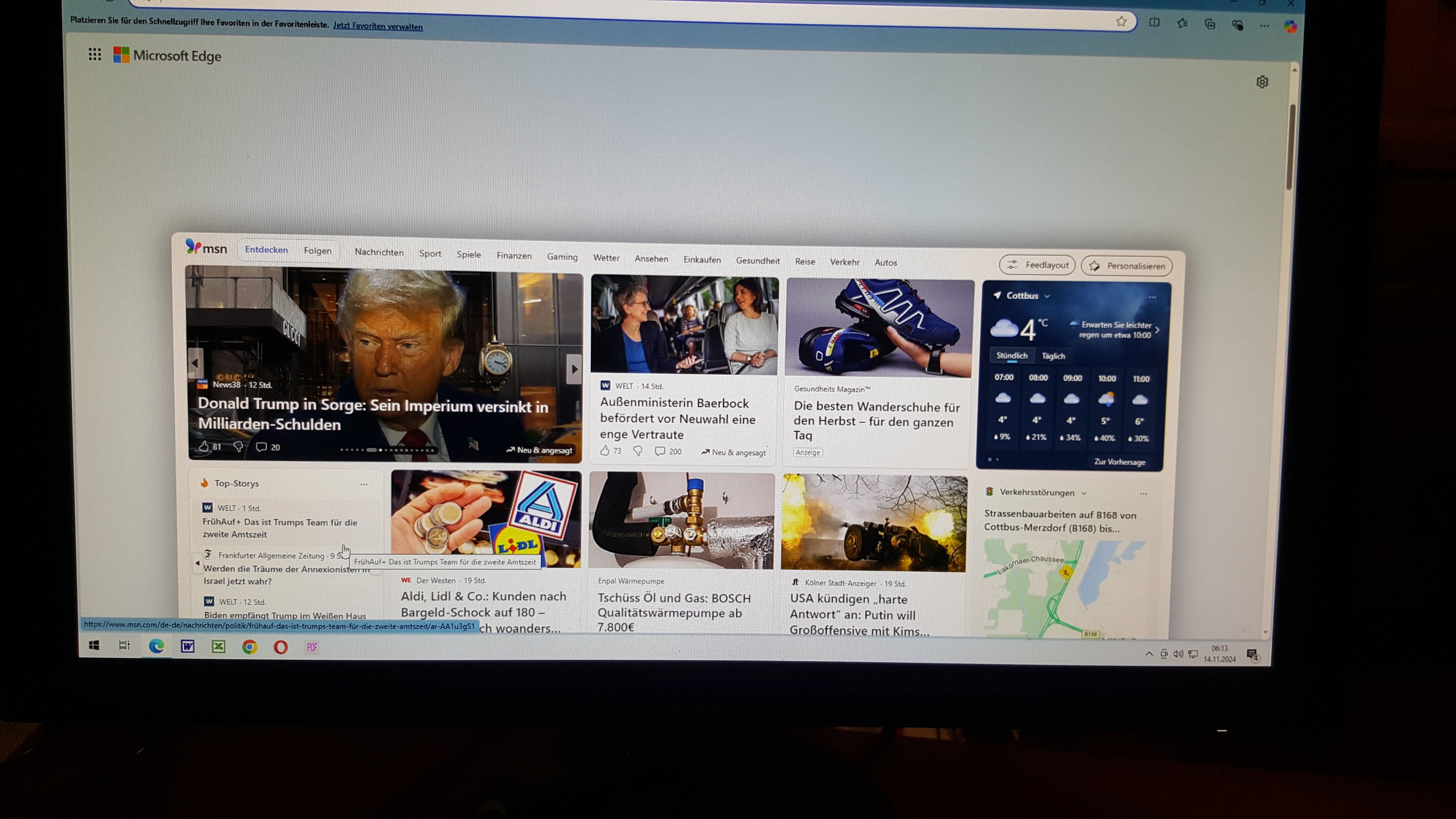1456x819 pixels.
Task: Add page to favorites star icon
Action: coord(1122,22)
